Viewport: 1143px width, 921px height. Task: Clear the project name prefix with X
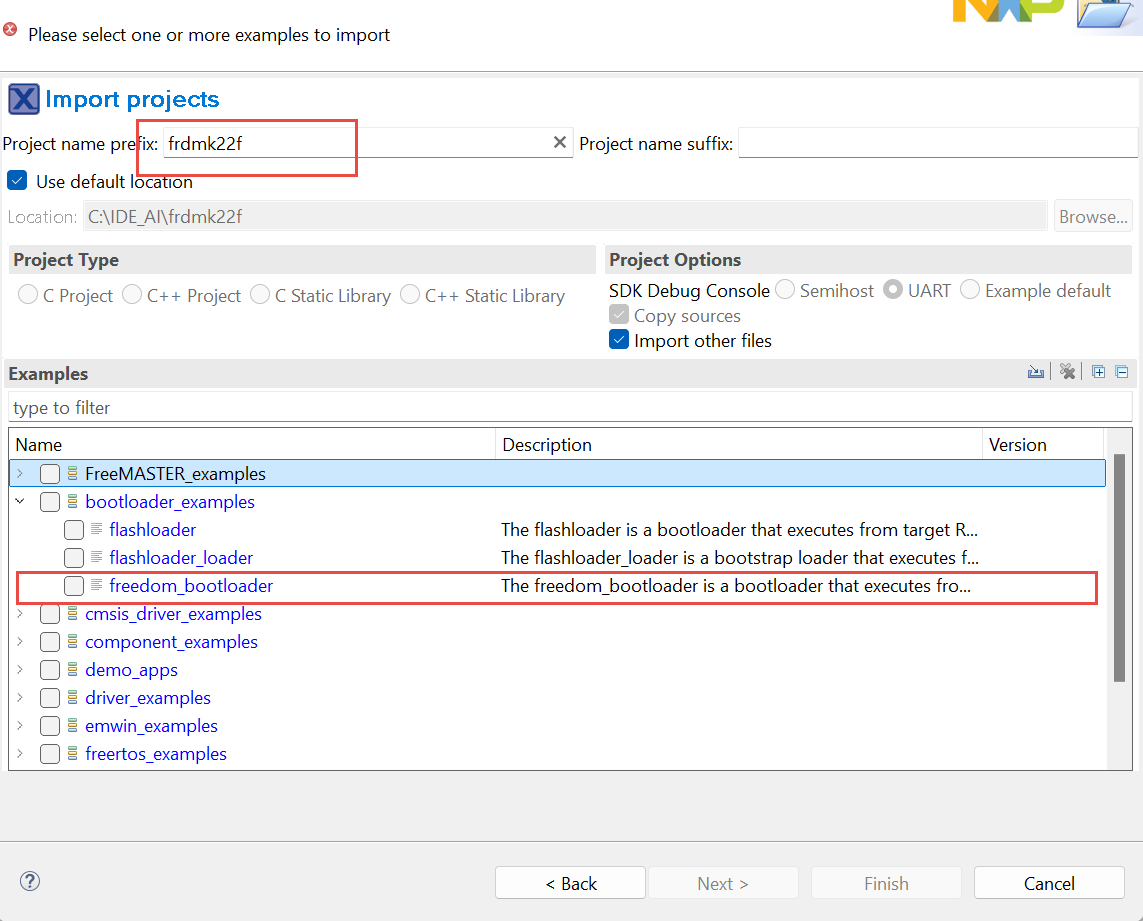[560, 143]
